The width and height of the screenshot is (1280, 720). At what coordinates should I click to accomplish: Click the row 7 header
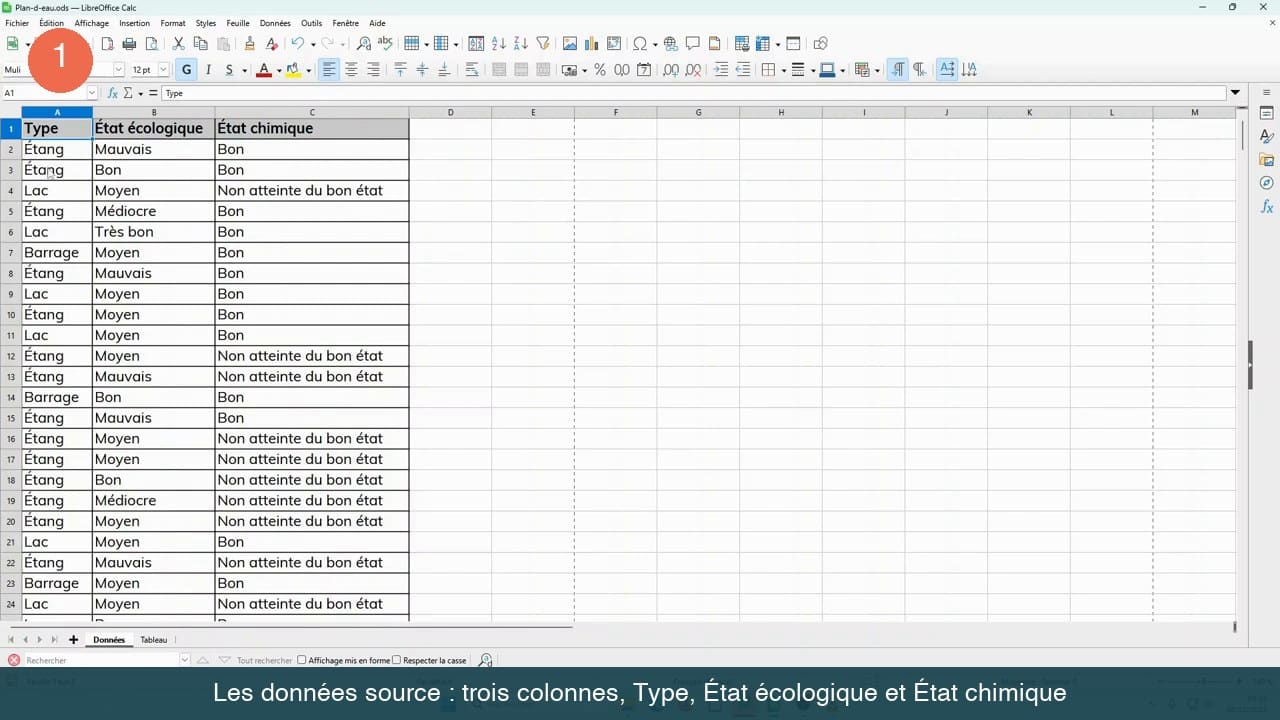pyautogui.click(x=10, y=253)
